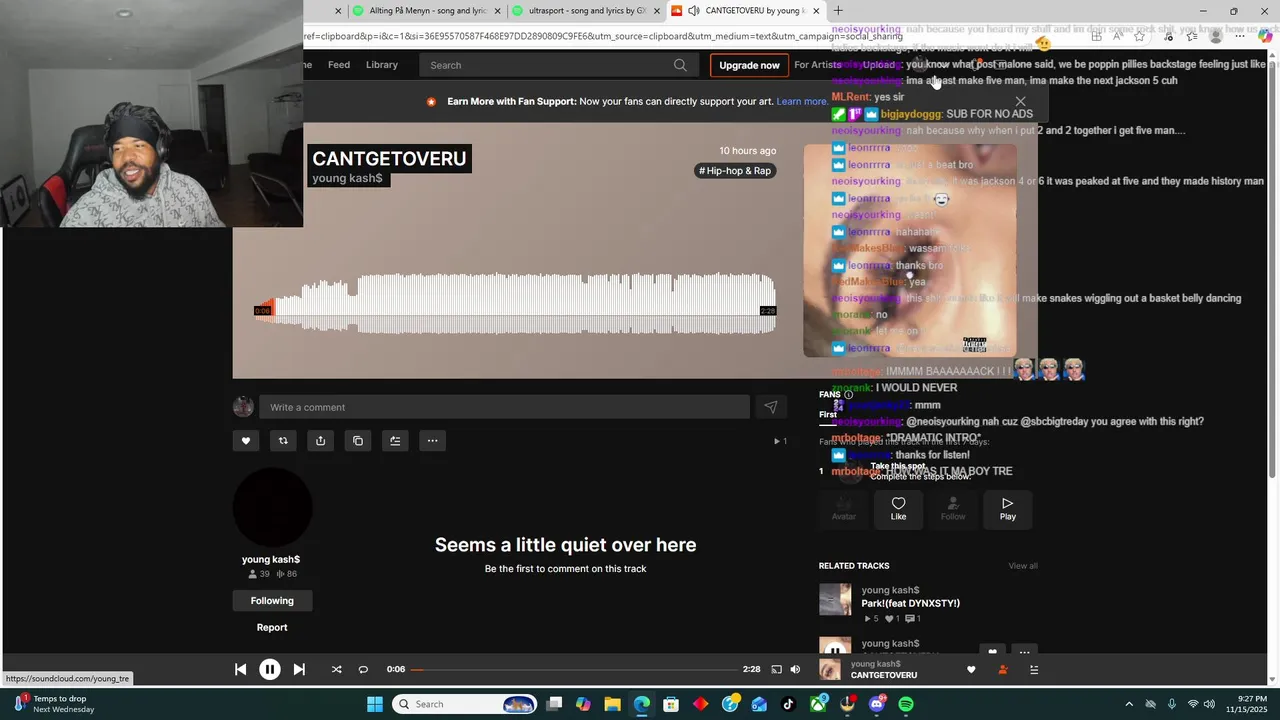Open the Windows Start menu
This screenshot has height=720, width=1280.
click(375, 704)
